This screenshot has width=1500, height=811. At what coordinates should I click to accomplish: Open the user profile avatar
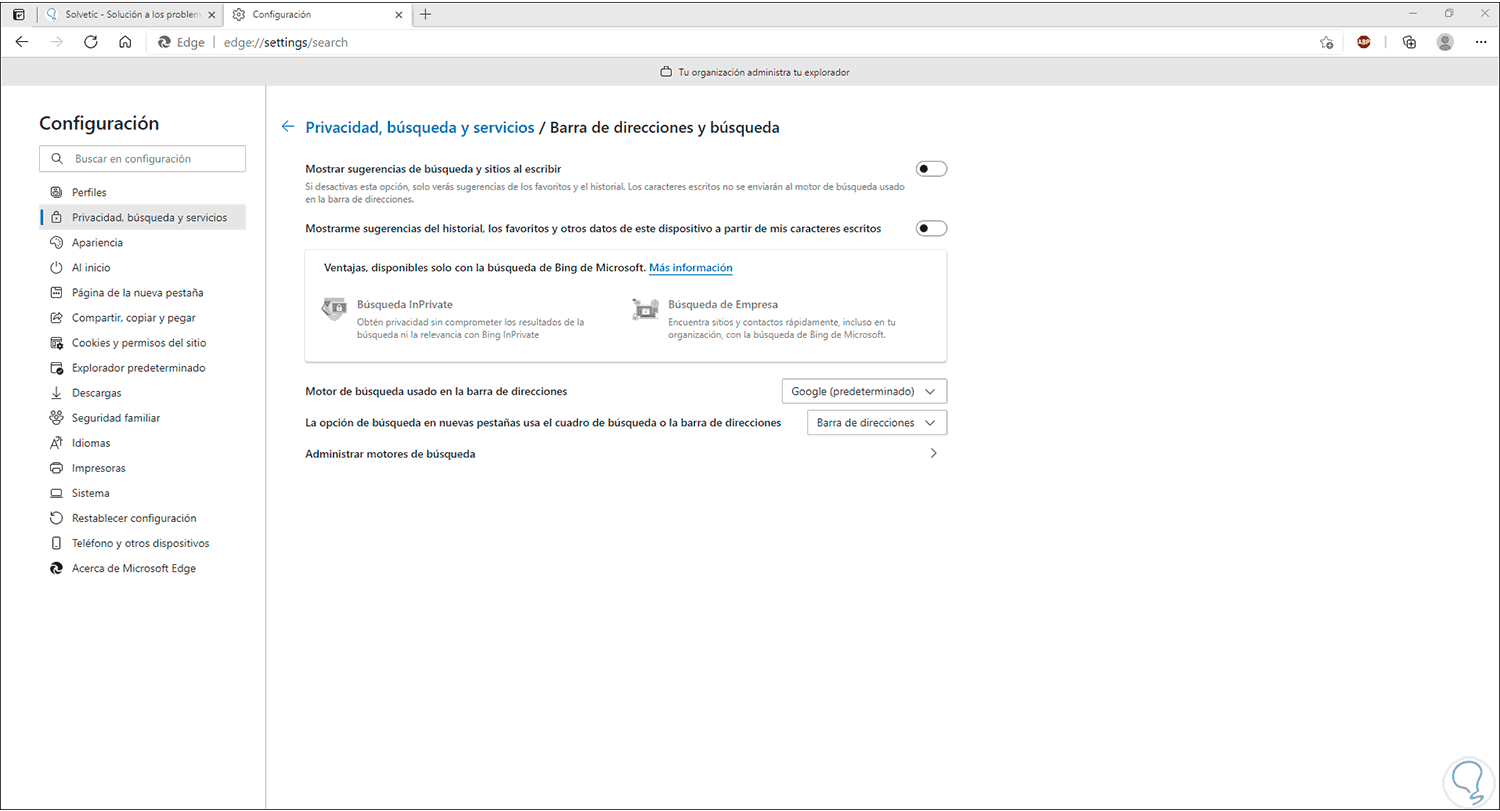[x=1444, y=42]
